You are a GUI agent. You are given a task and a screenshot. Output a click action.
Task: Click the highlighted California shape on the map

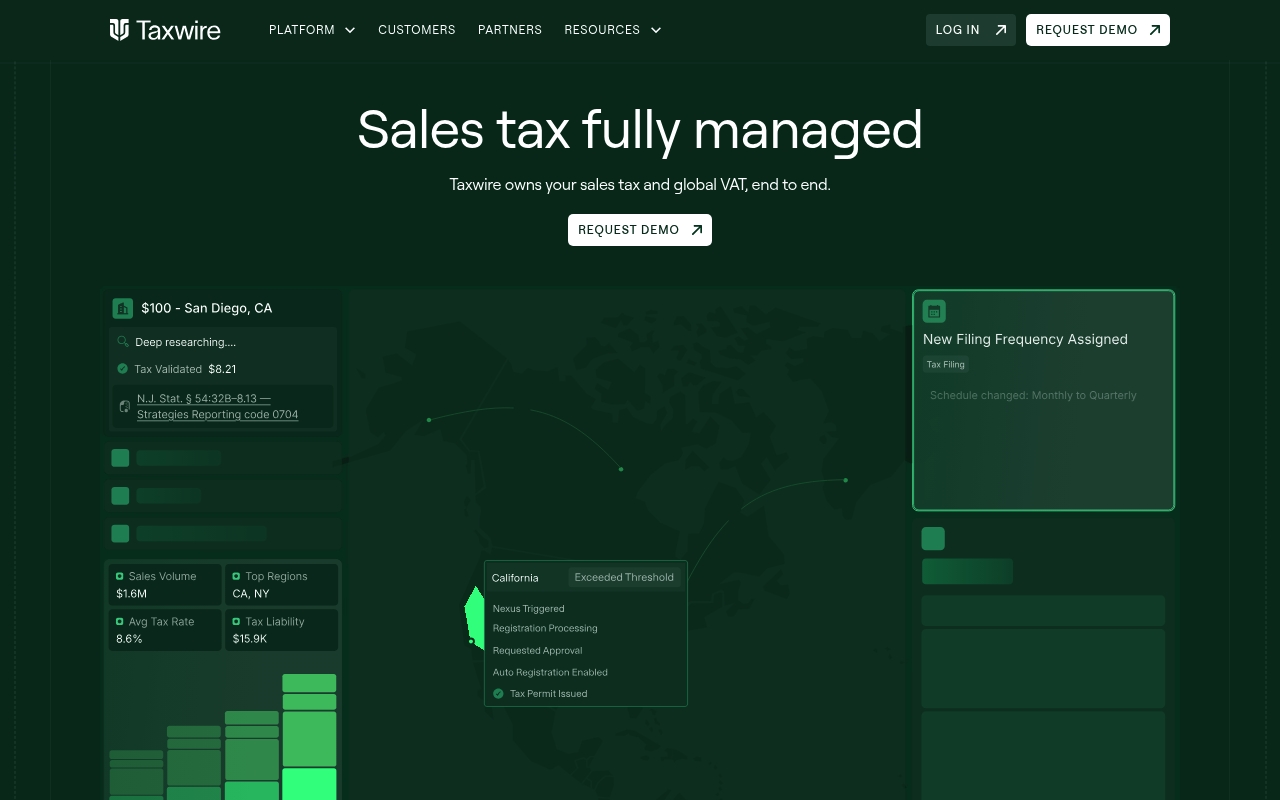tap(474, 618)
